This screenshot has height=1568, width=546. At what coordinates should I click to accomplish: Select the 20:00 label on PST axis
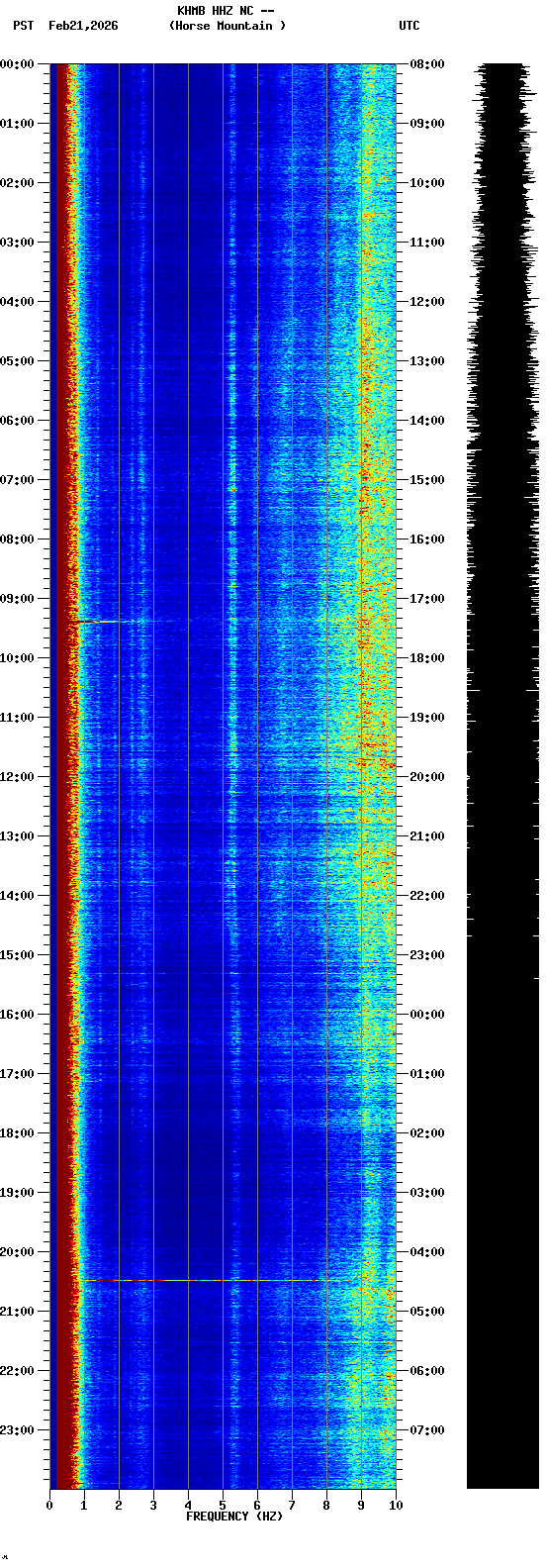(x=18, y=1252)
